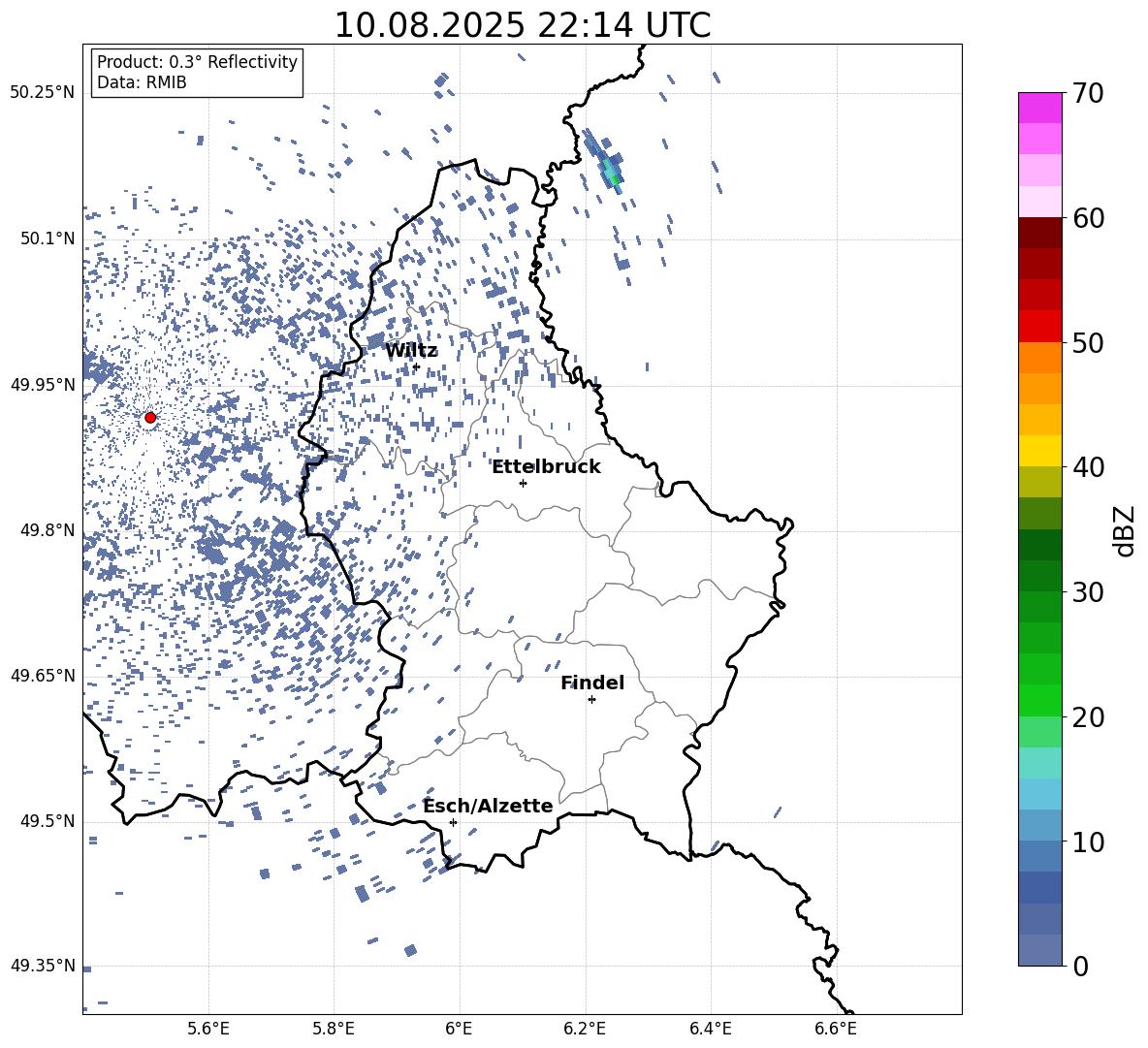
Task: Click the 6.2°E longitude label
Action: click(x=585, y=1029)
